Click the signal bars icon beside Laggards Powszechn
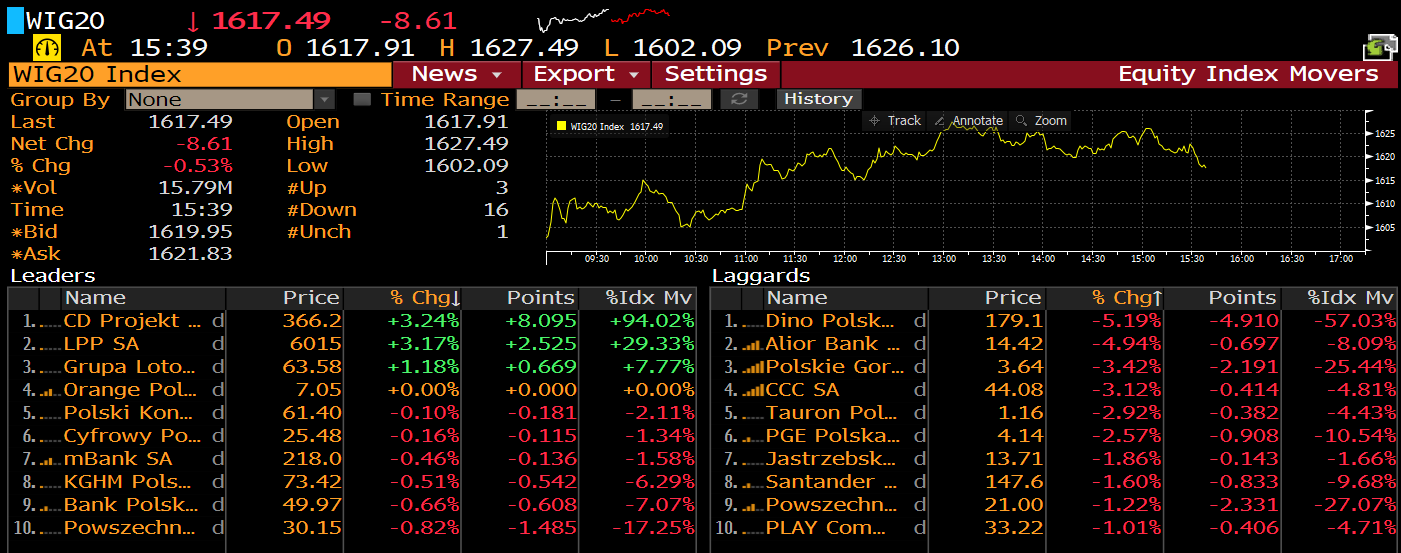Screen dimensions: 1401x553 pyautogui.click(x=755, y=505)
